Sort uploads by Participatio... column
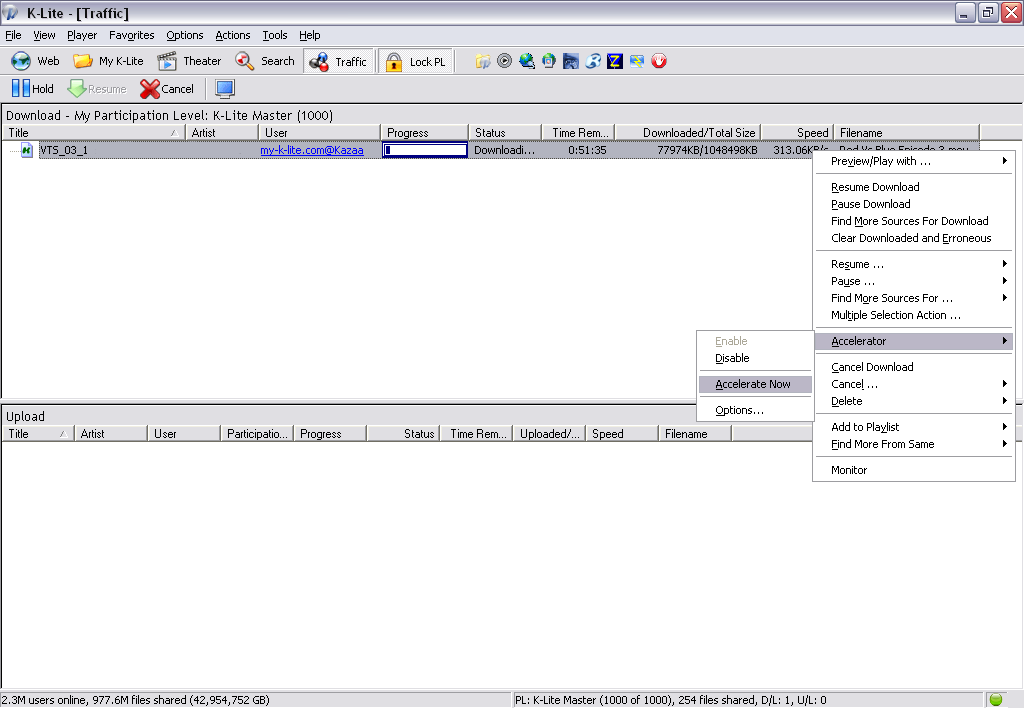Screen dimensions: 1024x708 point(257,434)
